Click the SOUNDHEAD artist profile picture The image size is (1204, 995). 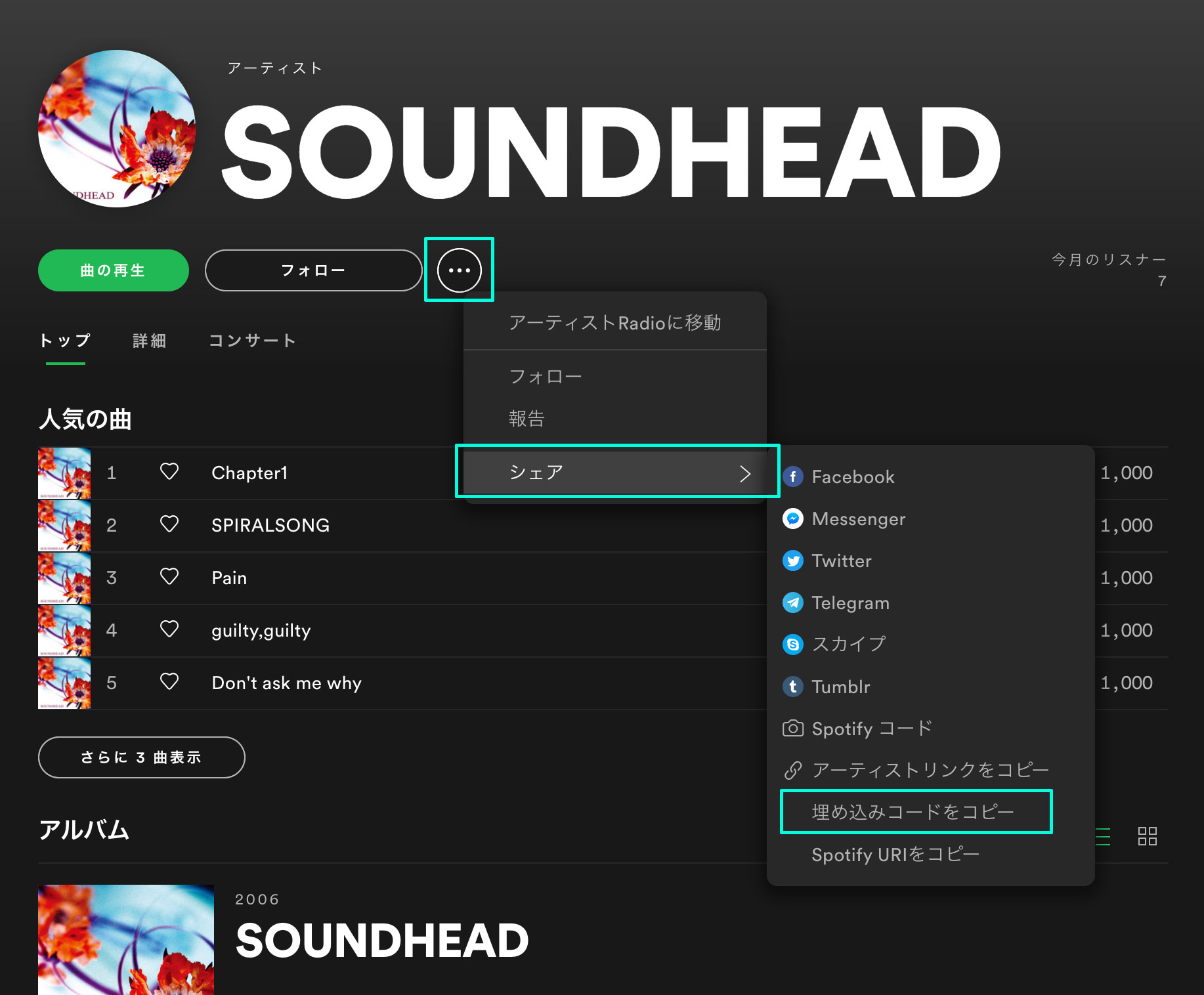click(x=117, y=129)
